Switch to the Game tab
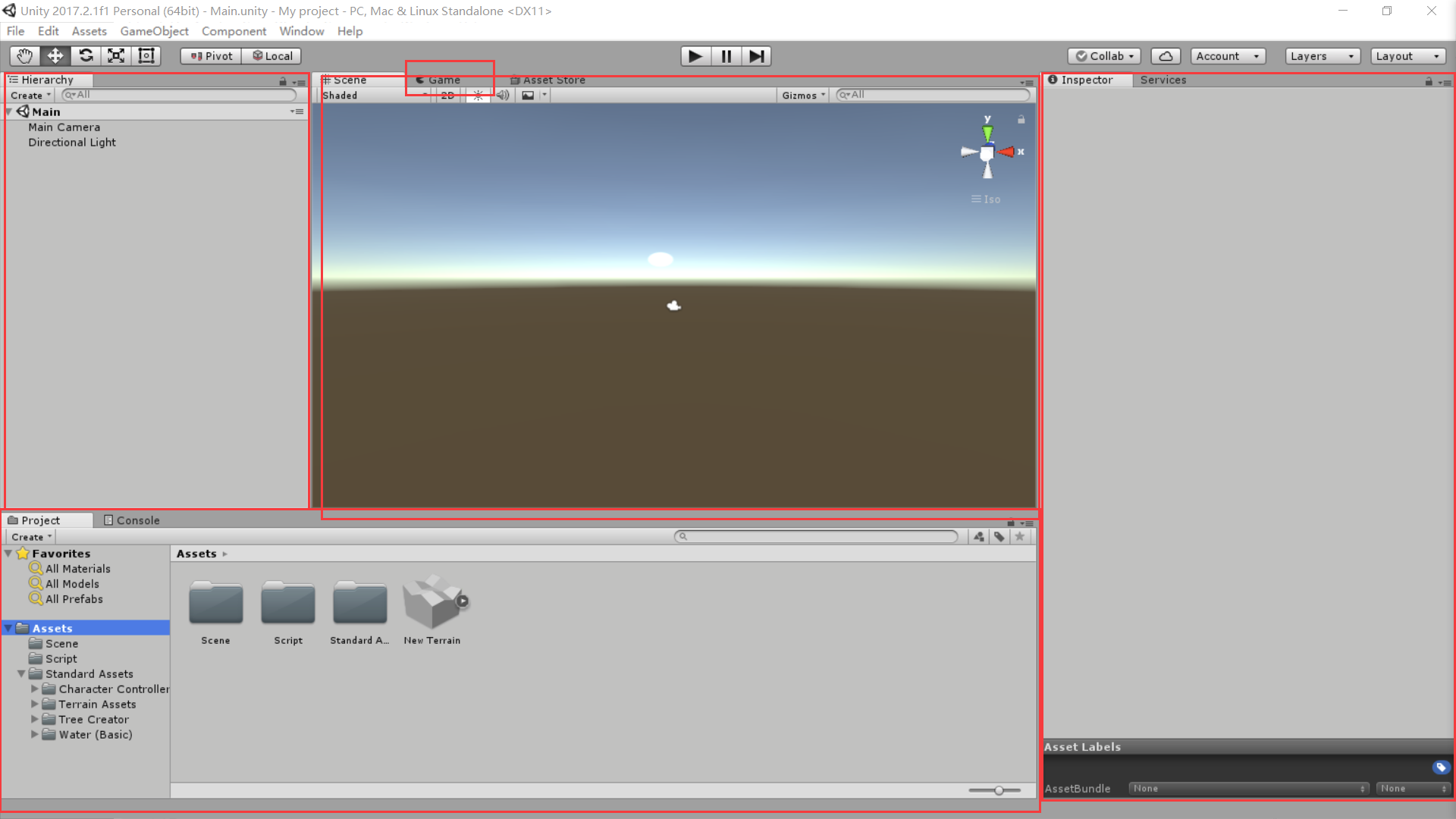The image size is (1456, 819). [x=438, y=80]
